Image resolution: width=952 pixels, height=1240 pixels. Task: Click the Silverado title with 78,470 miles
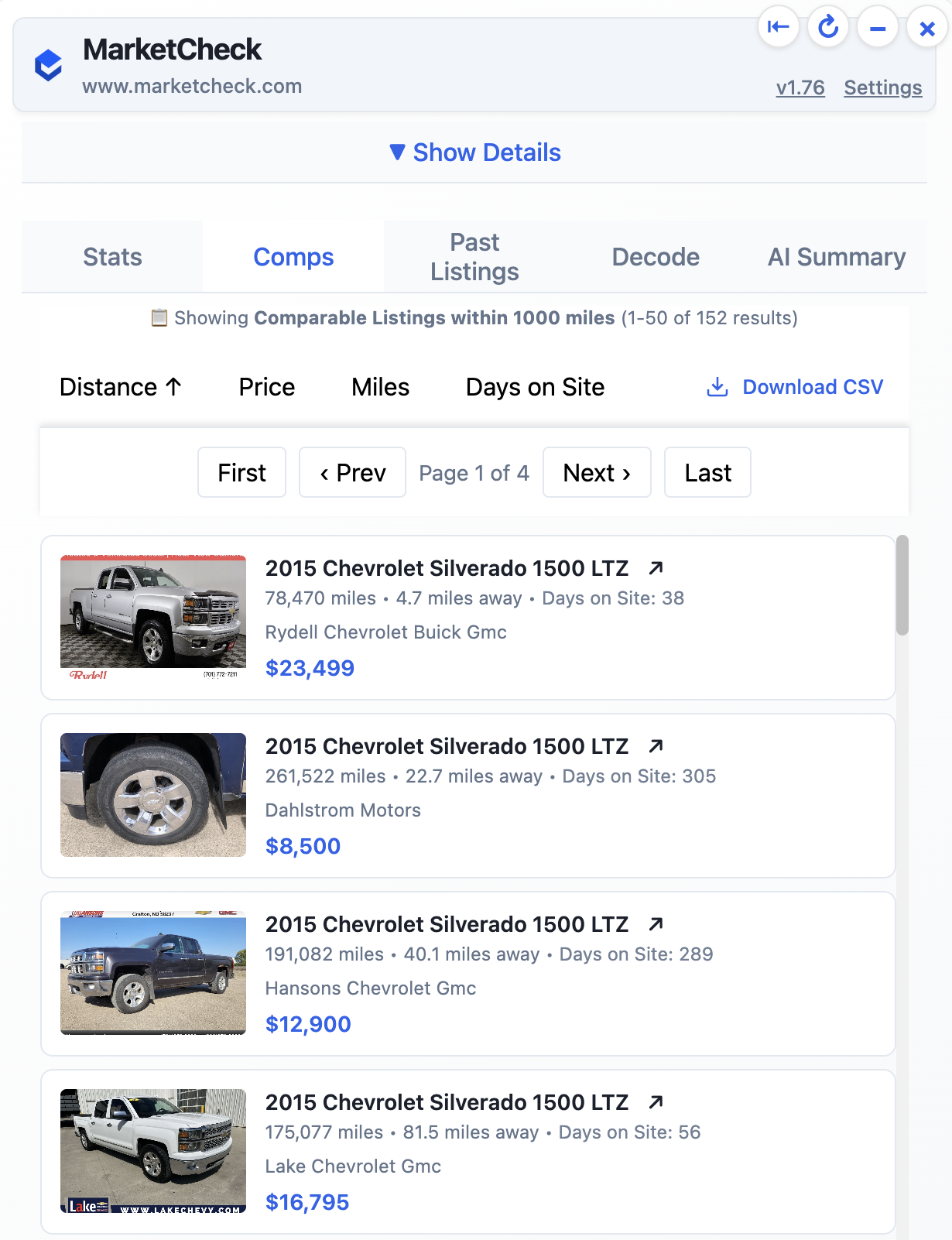coord(447,568)
